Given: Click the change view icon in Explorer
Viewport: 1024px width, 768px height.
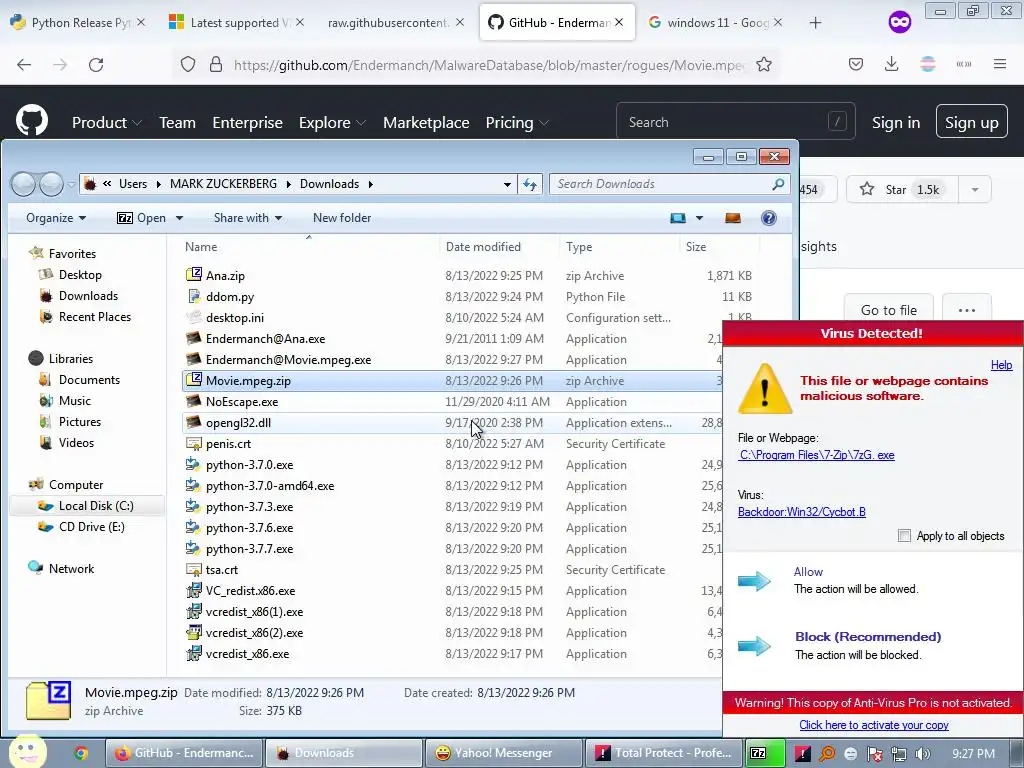Looking at the screenshot, I should point(678,218).
